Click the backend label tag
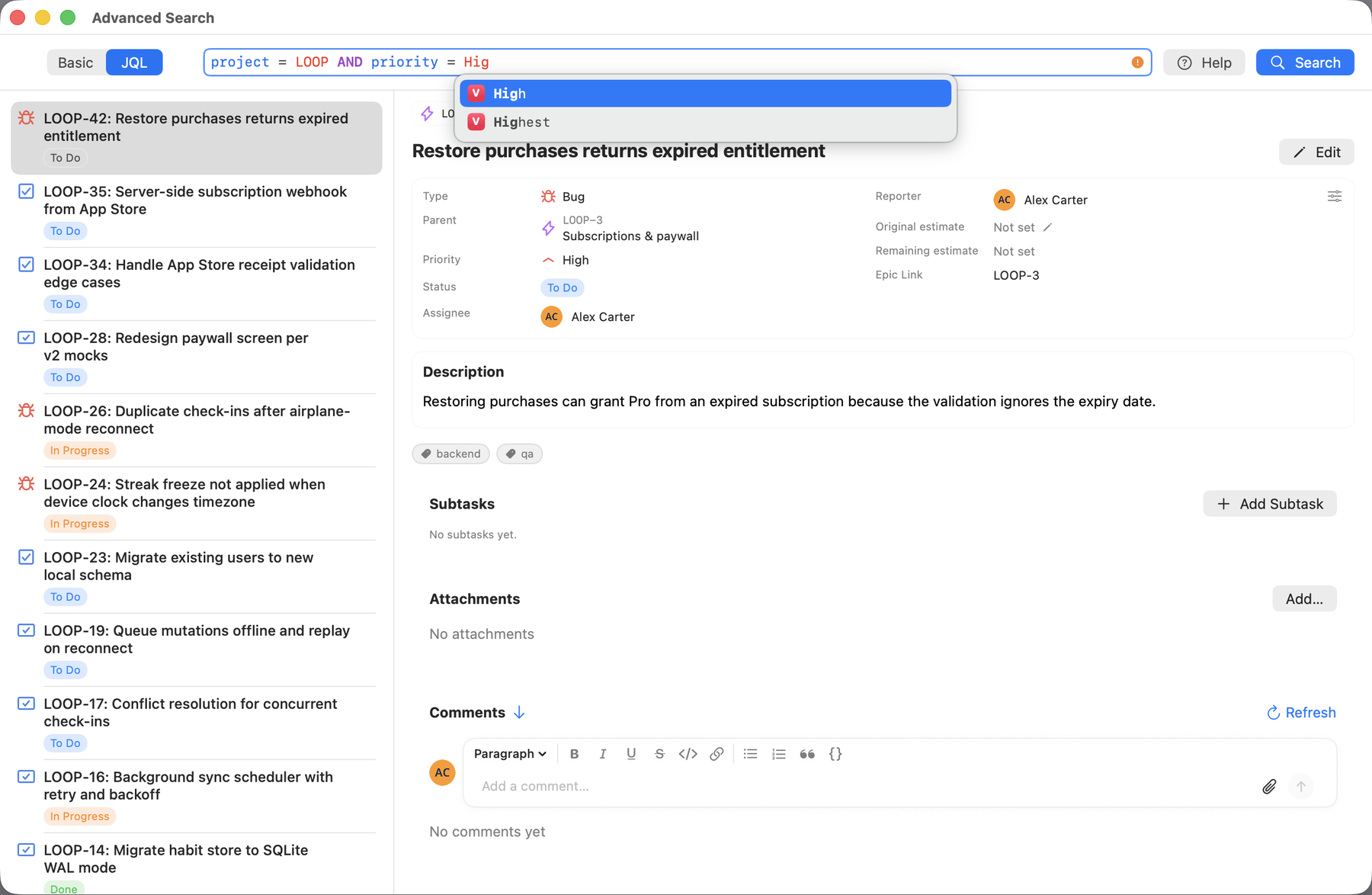1372x895 pixels. 451,454
